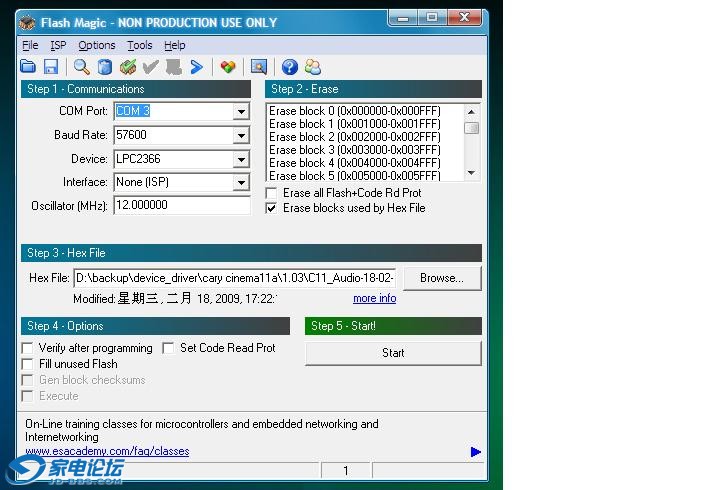The height and width of the screenshot is (490, 720).
Task: Maximize the Flash Magic window
Action: coord(432,17)
